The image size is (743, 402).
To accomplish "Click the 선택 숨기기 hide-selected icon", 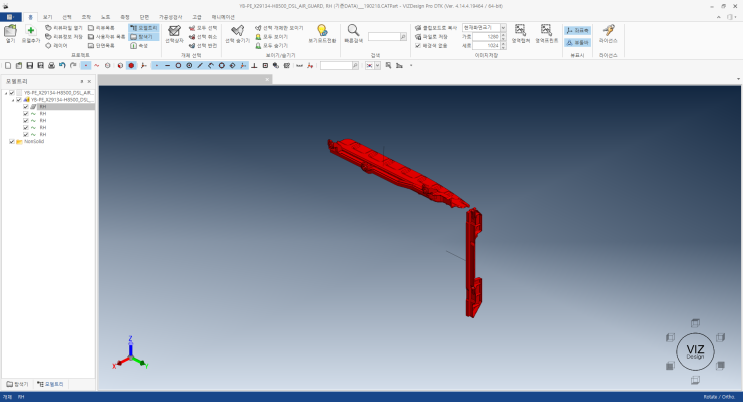I will [237, 31].
